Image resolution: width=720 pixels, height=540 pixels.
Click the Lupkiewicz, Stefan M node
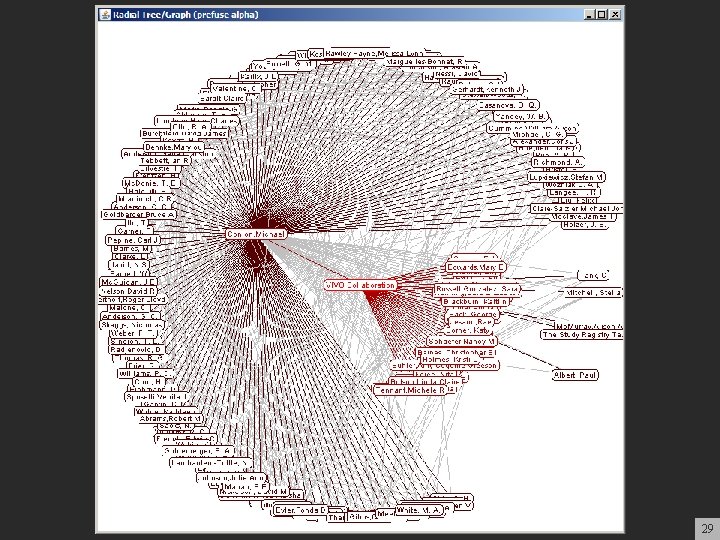pos(567,177)
